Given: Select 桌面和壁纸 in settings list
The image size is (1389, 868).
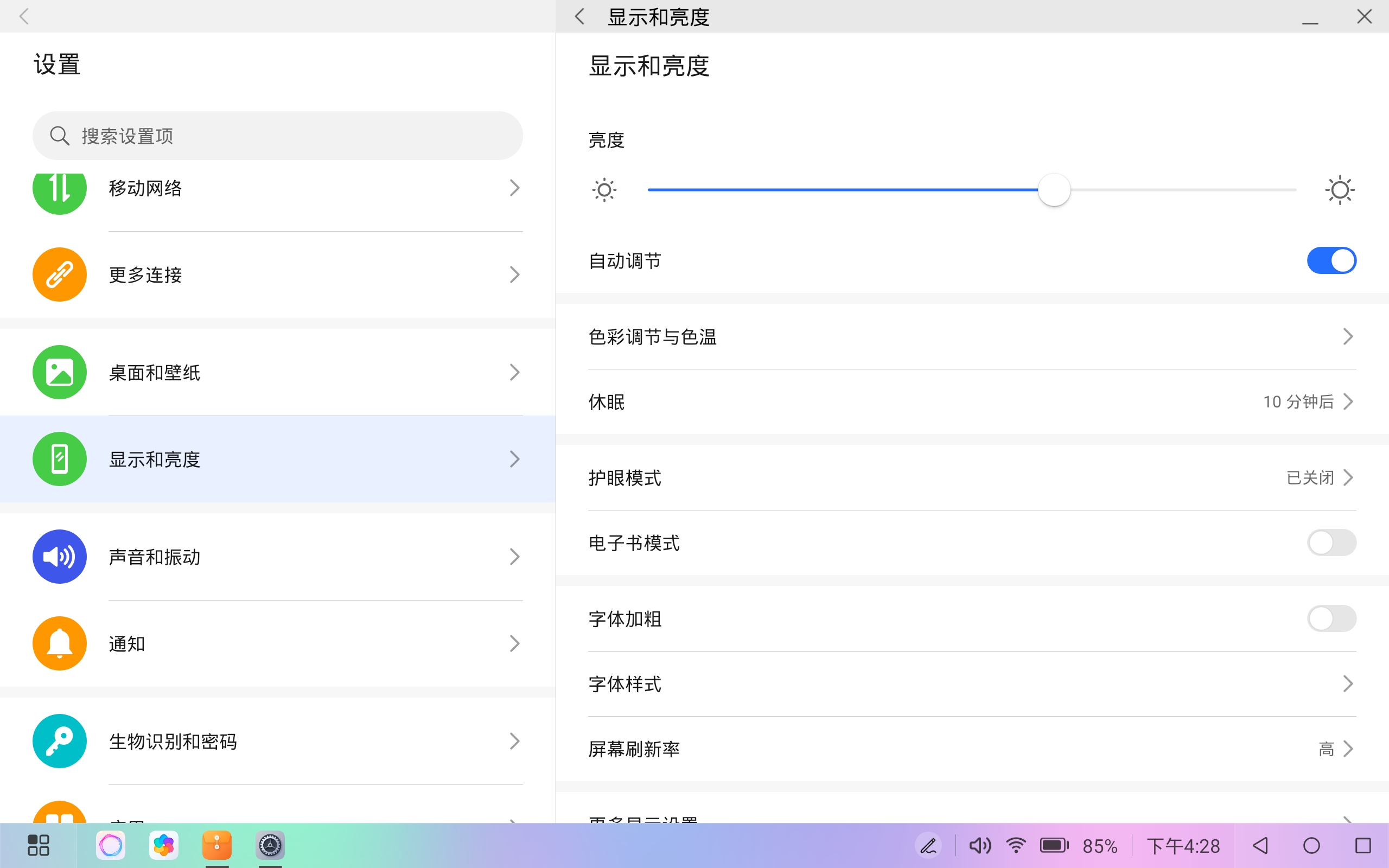Looking at the screenshot, I should pos(277,372).
